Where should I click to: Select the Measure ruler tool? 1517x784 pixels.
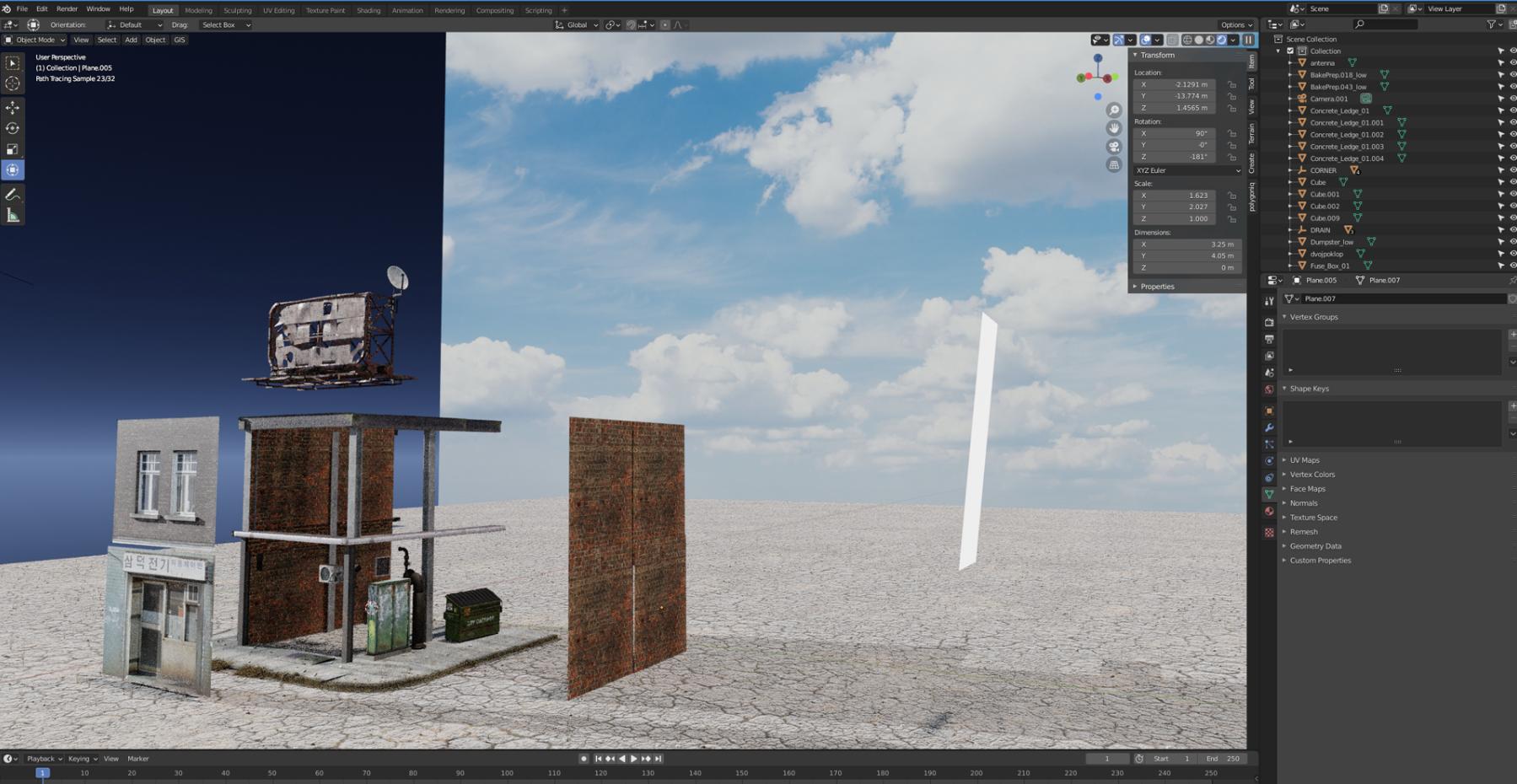click(x=13, y=216)
